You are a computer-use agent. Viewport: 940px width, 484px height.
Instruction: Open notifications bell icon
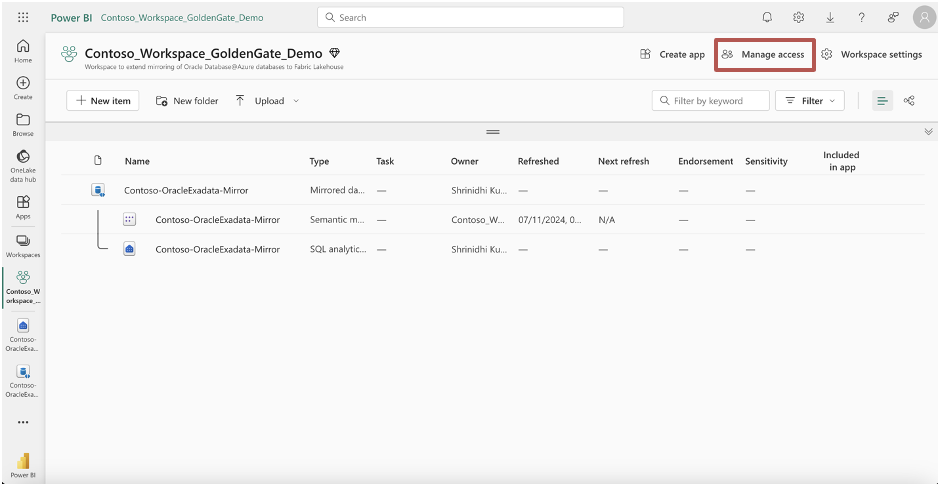[767, 17]
